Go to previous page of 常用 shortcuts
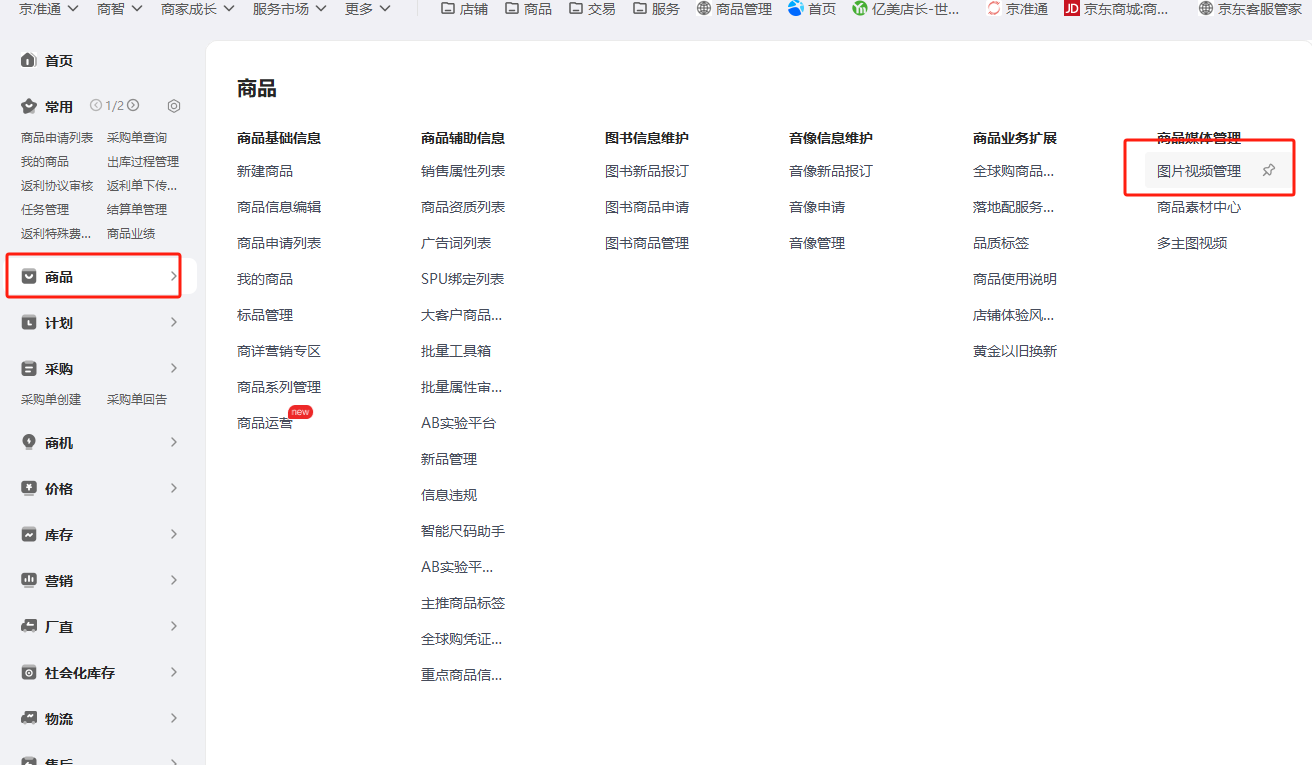This screenshot has height=765, width=1312. tap(96, 106)
